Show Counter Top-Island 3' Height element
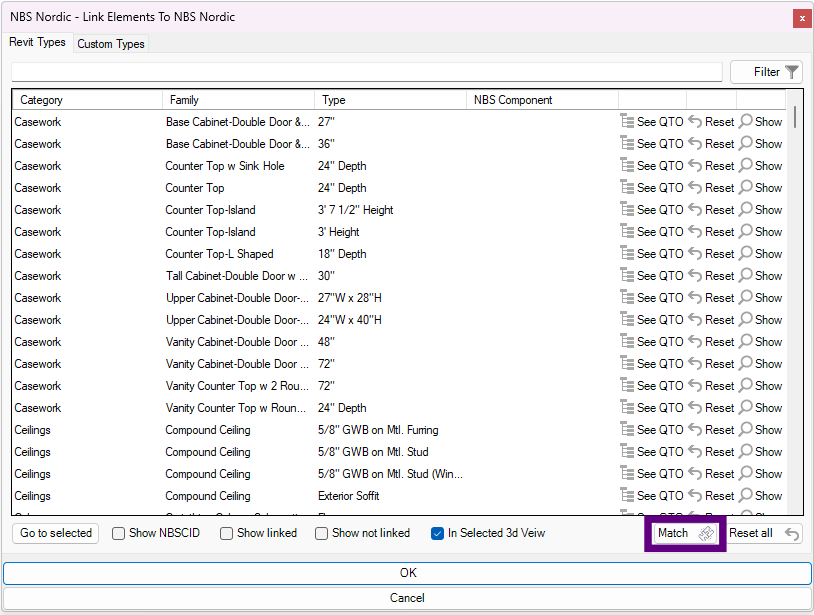 point(761,232)
